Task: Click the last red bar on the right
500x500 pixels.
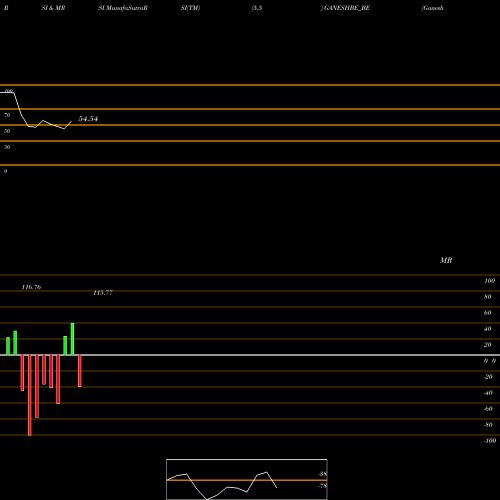Action: pyautogui.click(x=80, y=371)
